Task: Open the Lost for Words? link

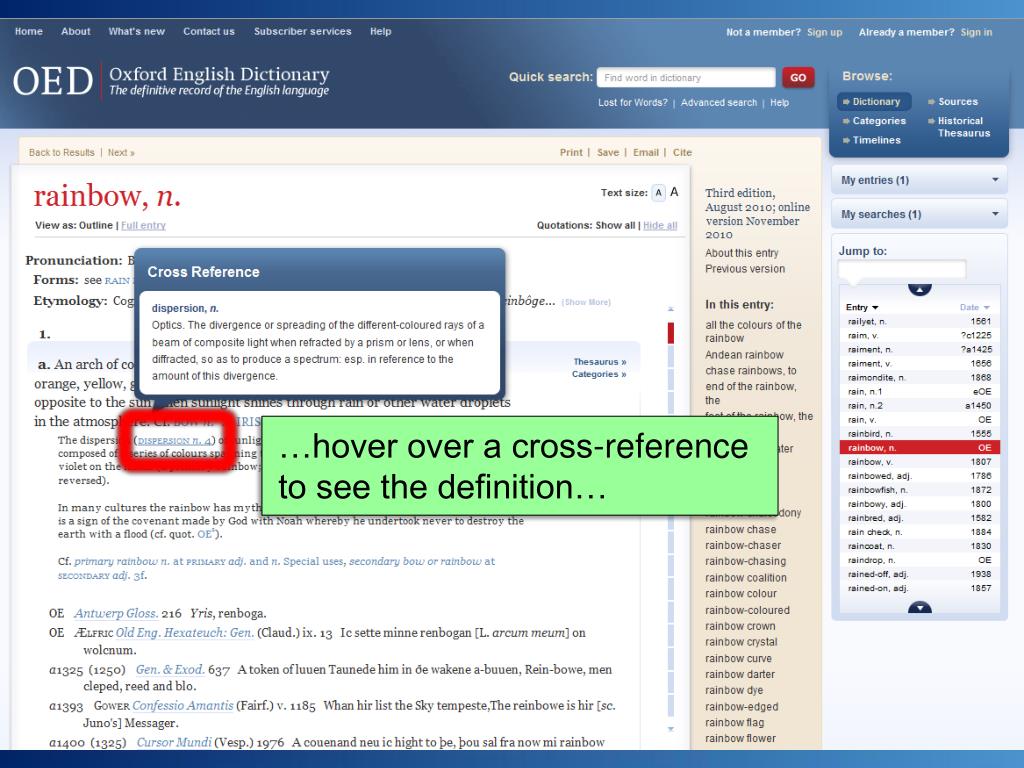Action: (x=633, y=103)
